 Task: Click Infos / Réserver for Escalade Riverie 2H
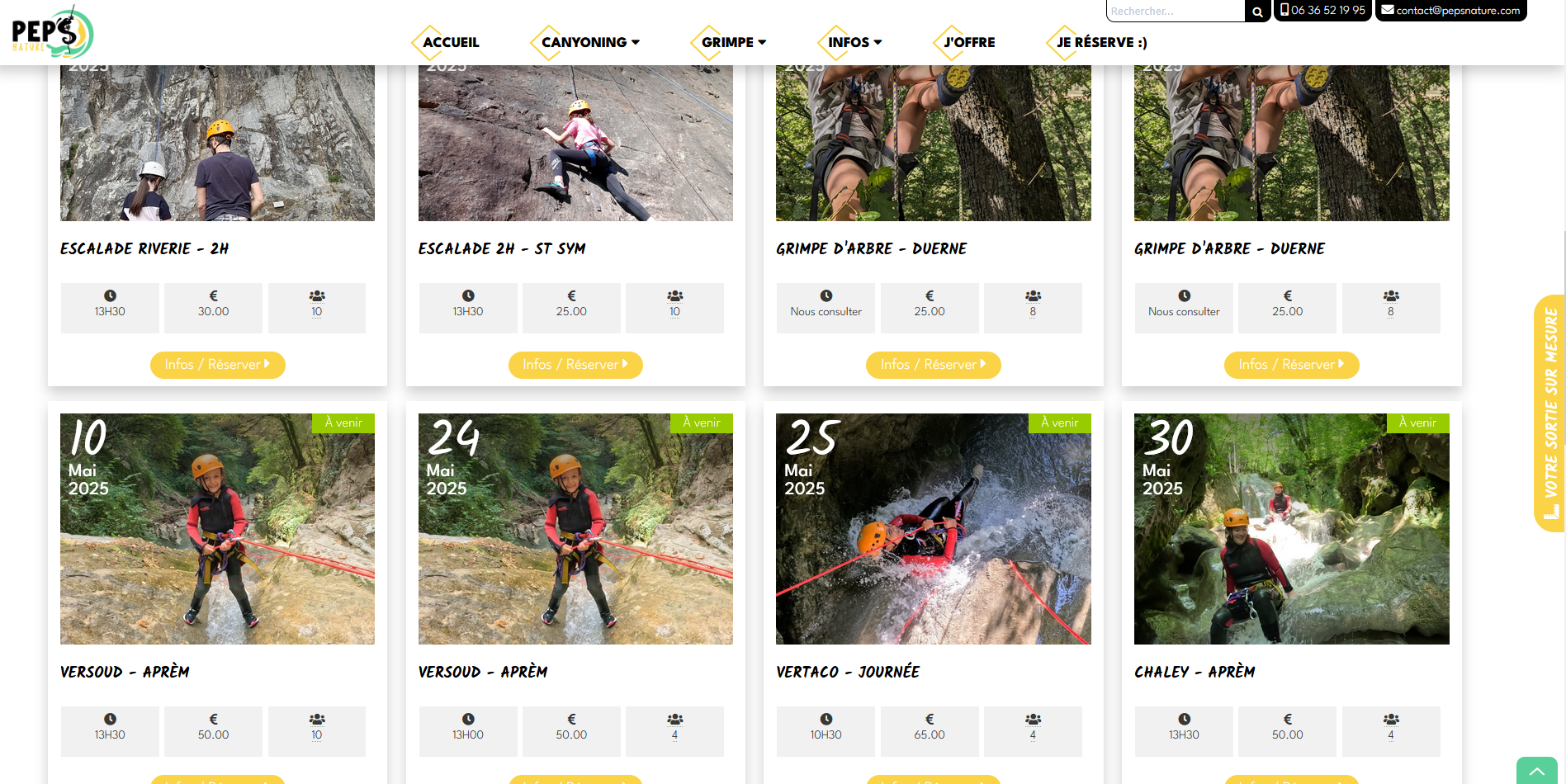pos(218,365)
